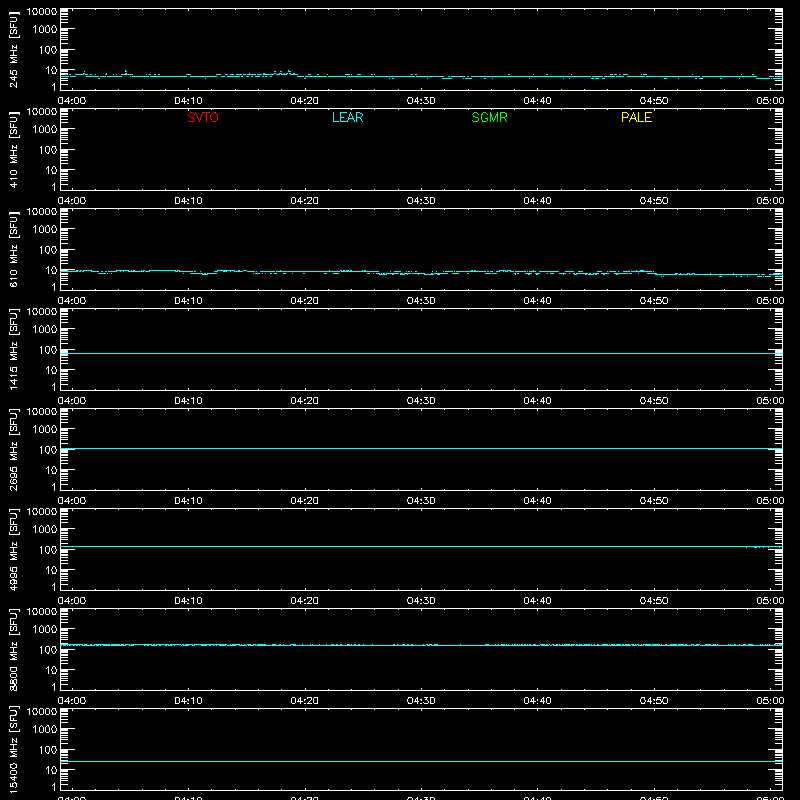Click the 610 MHz panel's 04:00 time label
Image resolution: width=800 pixels, height=800 pixels.
click(x=72, y=301)
